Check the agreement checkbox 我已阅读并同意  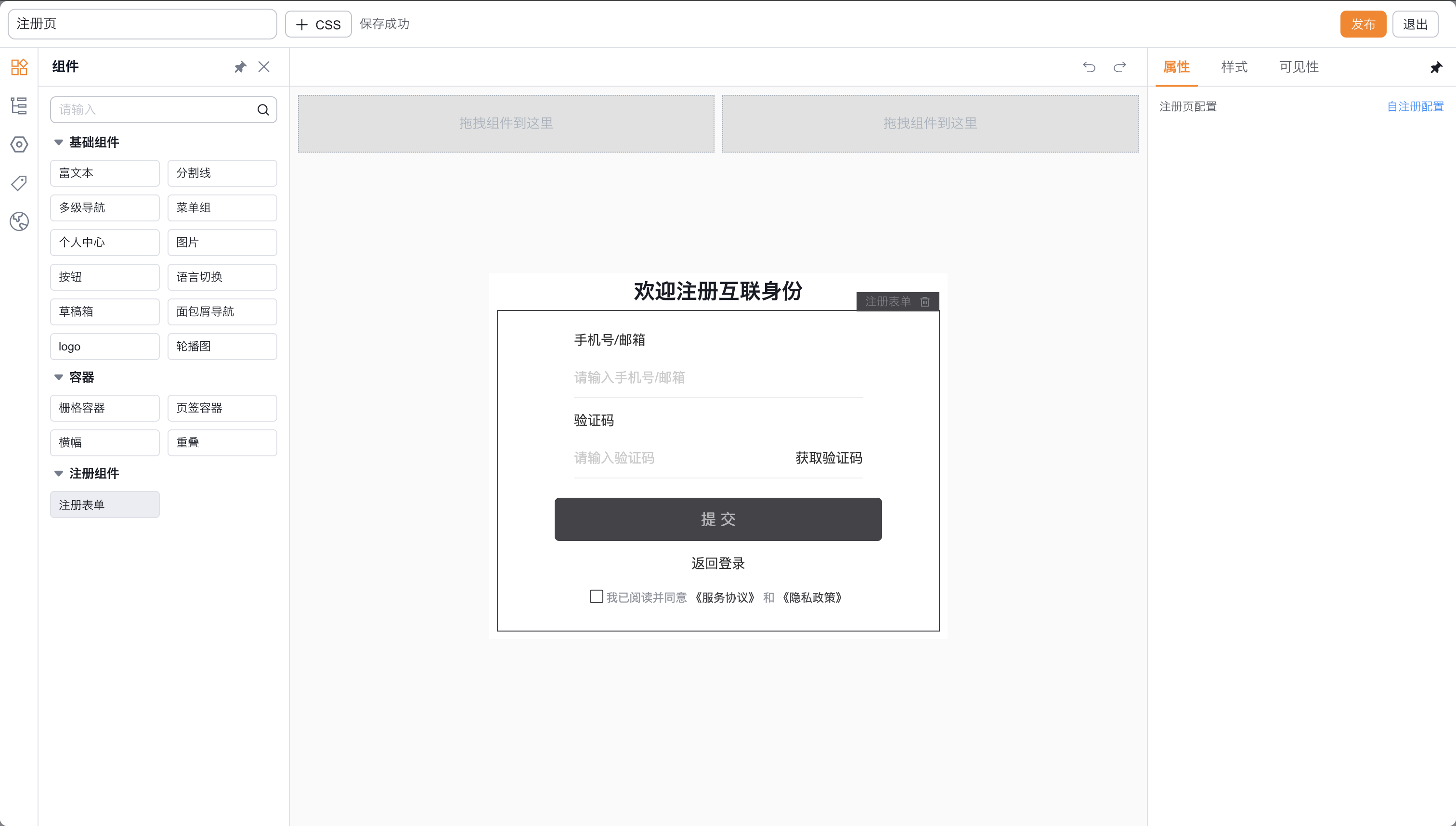(x=596, y=596)
